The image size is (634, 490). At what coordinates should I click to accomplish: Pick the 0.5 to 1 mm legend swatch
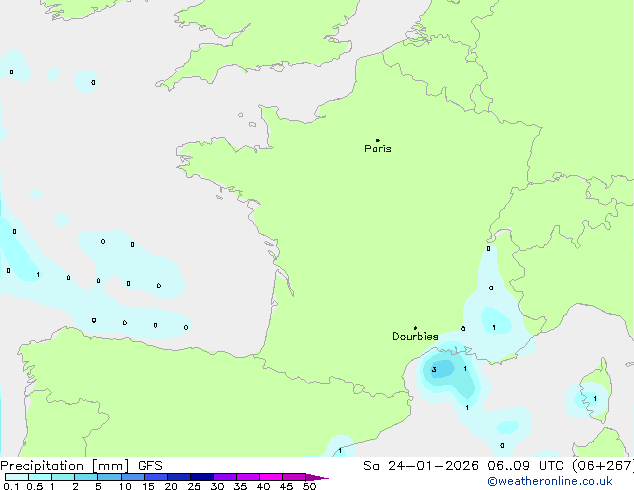pyautogui.click(x=40, y=477)
